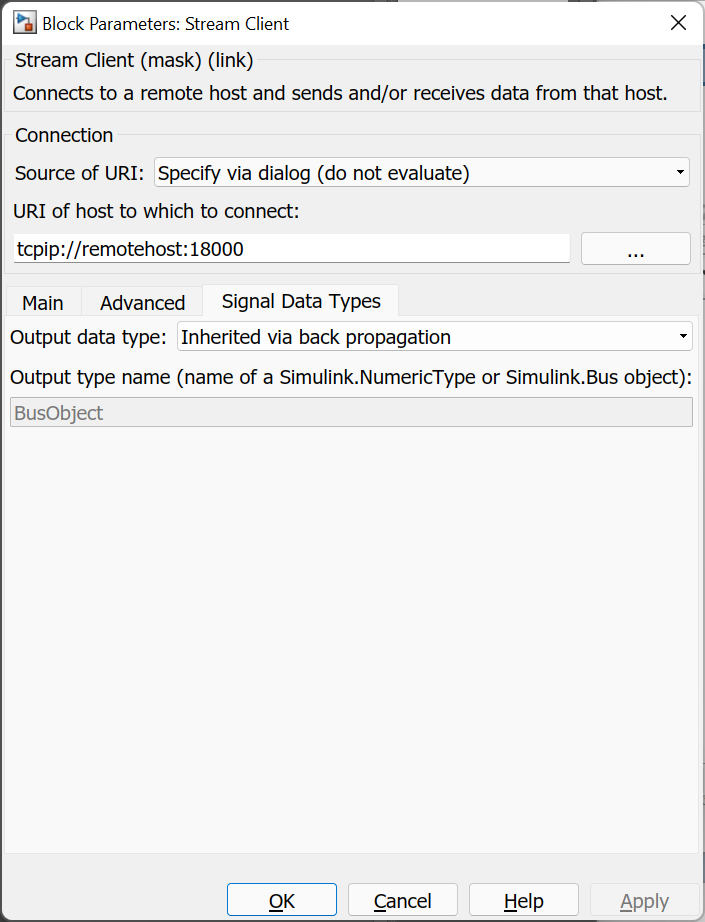Click the Connection section heading

(63, 135)
